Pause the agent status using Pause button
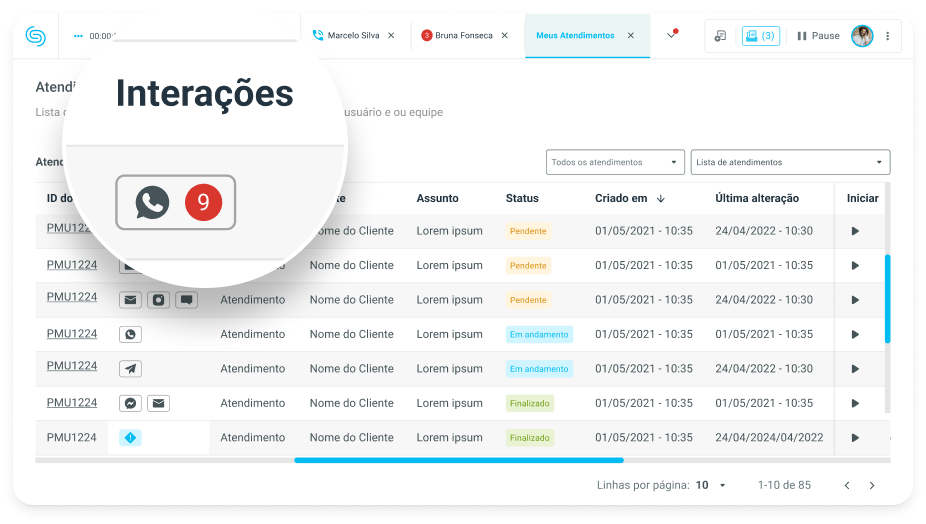 (818, 36)
